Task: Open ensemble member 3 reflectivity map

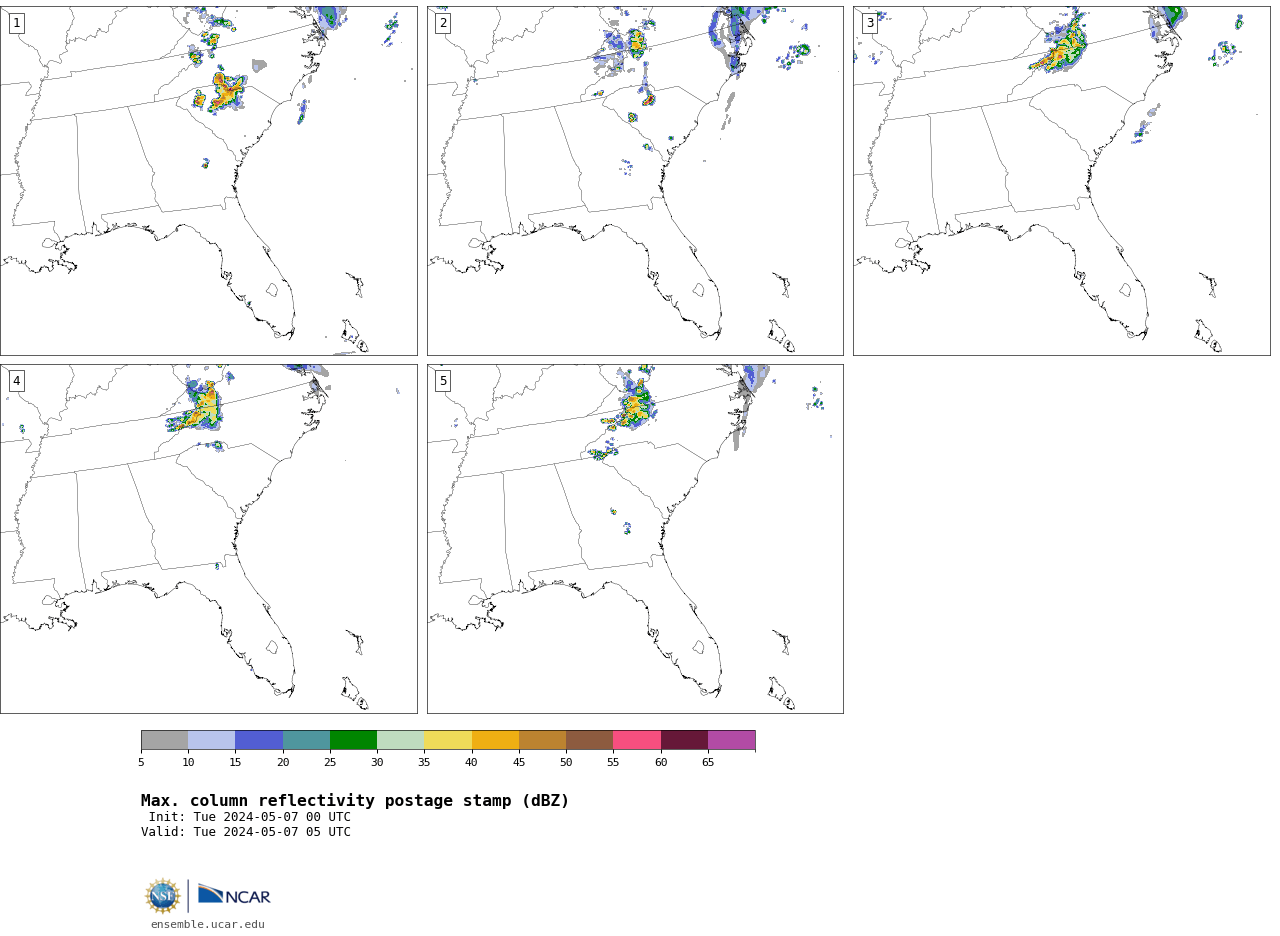Action: point(1062,181)
